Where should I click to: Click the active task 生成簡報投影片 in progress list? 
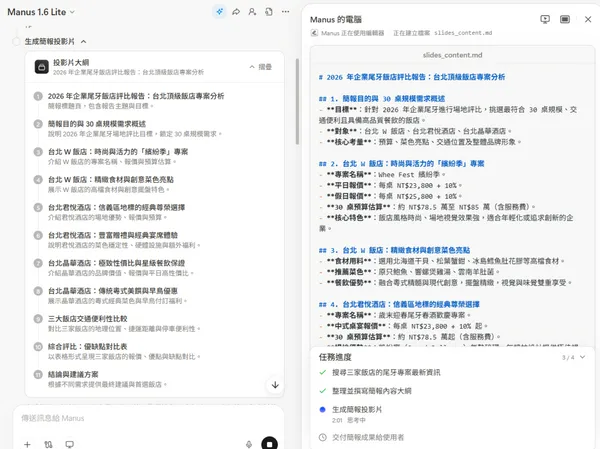coord(357,410)
